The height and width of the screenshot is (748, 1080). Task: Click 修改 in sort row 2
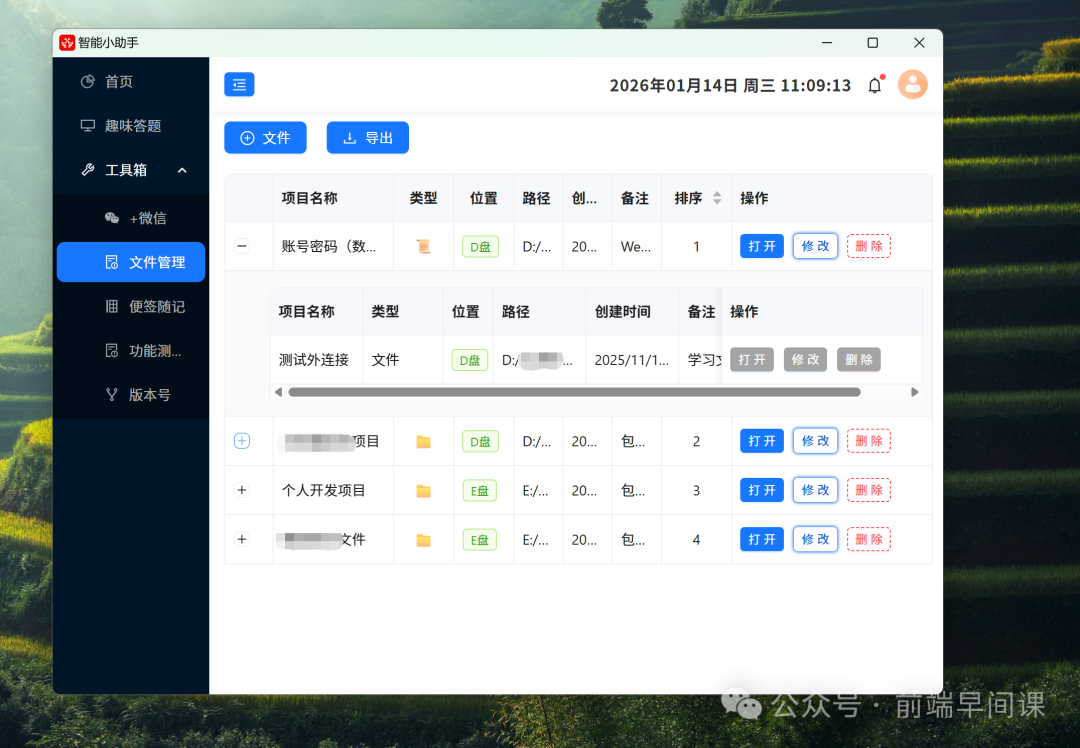(x=816, y=441)
